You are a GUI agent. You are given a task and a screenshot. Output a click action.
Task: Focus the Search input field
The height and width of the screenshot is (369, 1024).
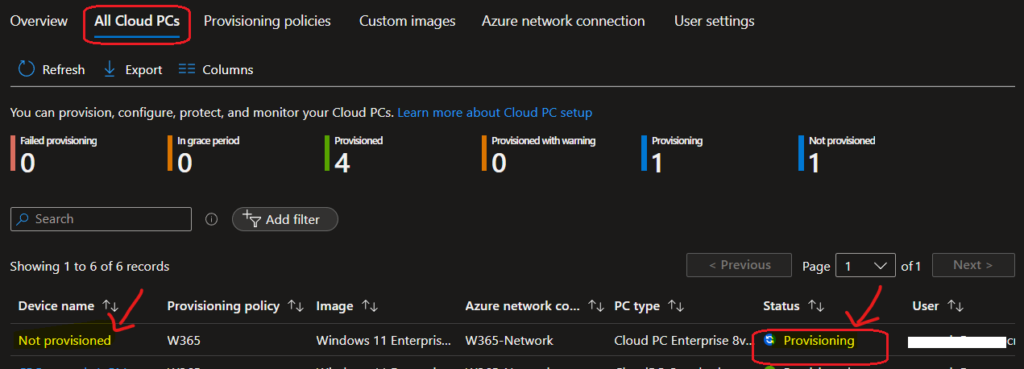pyautogui.click(x=101, y=219)
